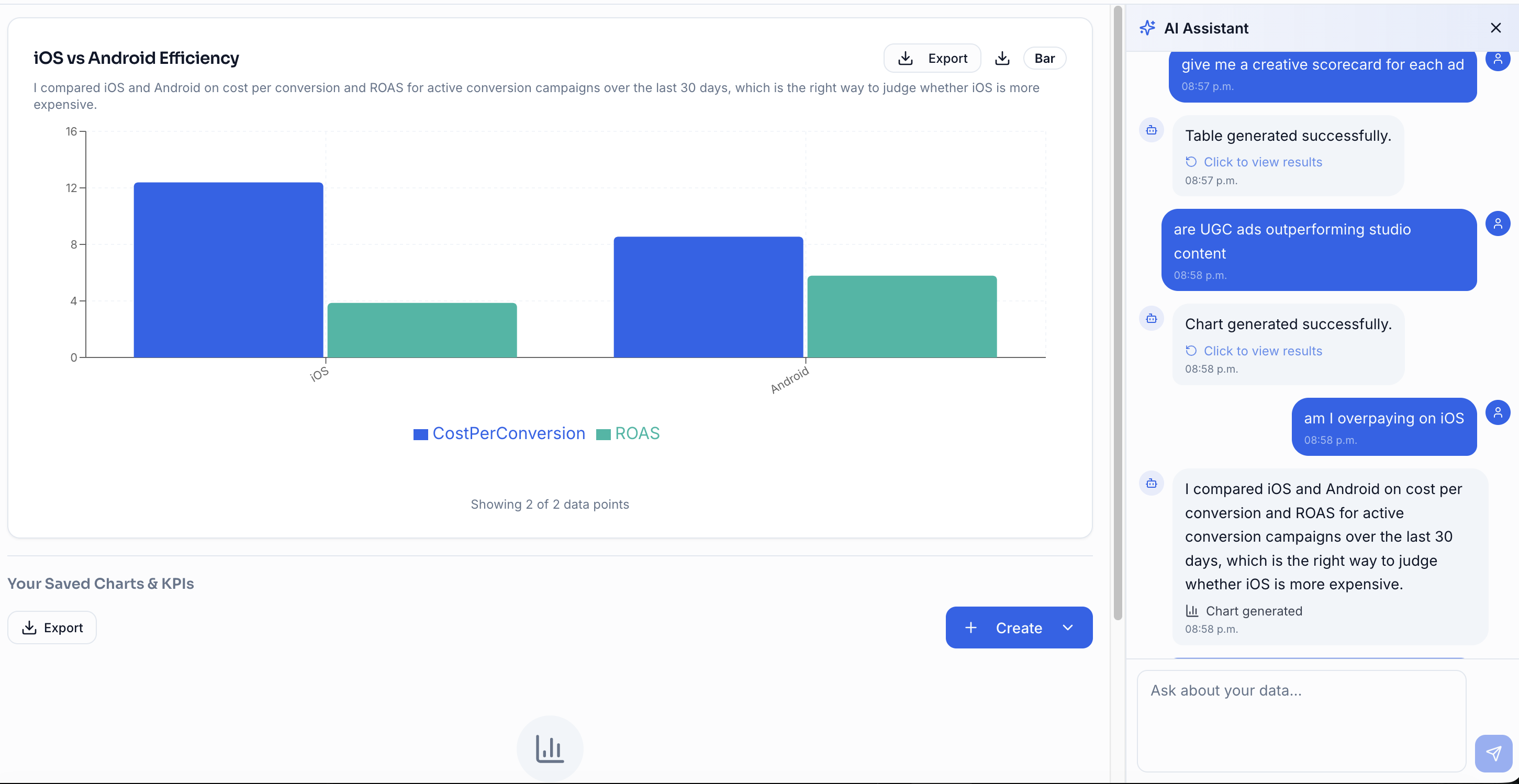
Task: Click the bot icon beside "Table generated successfully"
Action: coord(1152,130)
